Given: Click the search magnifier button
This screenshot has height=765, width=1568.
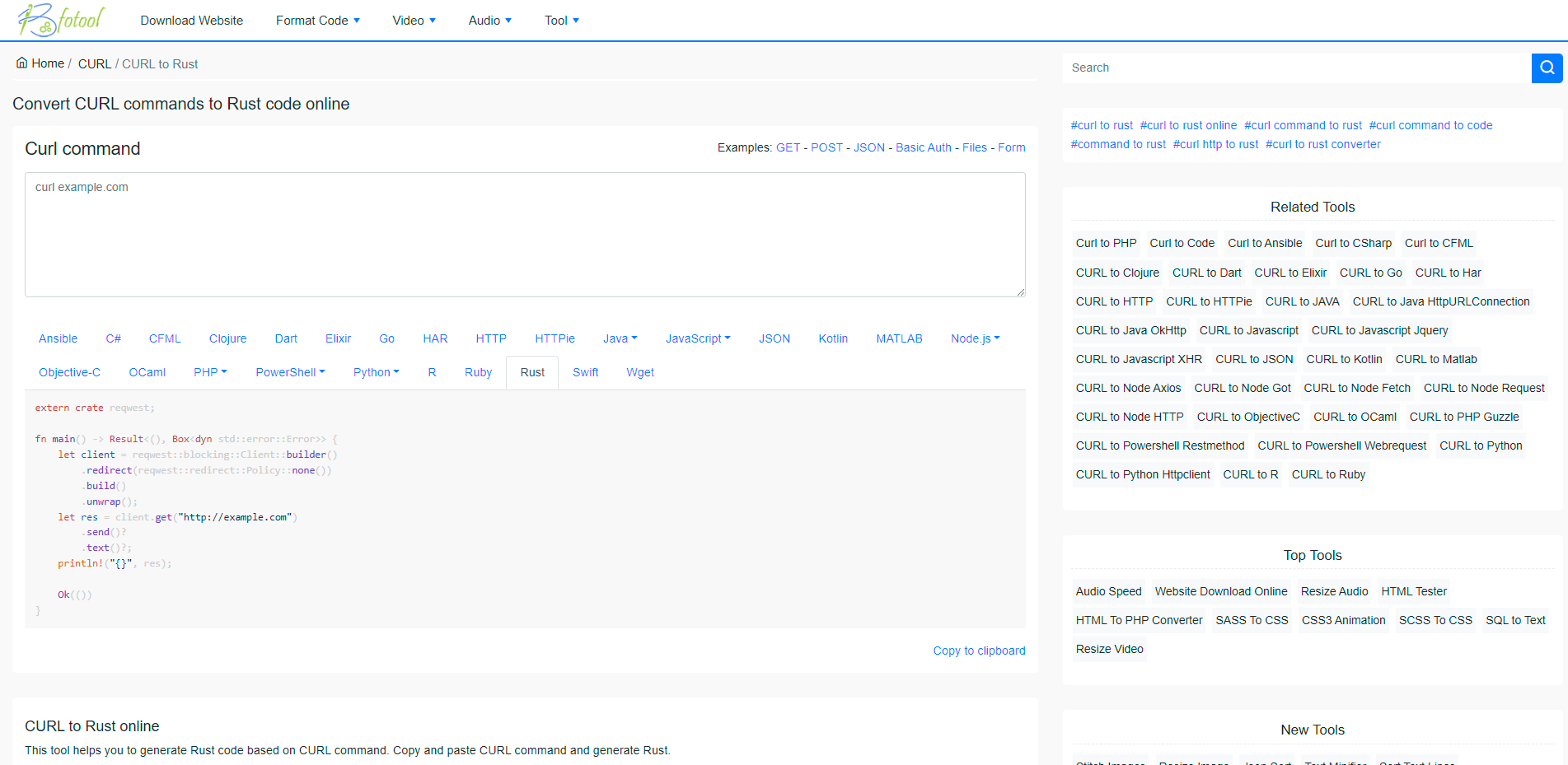Looking at the screenshot, I should [x=1547, y=68].
